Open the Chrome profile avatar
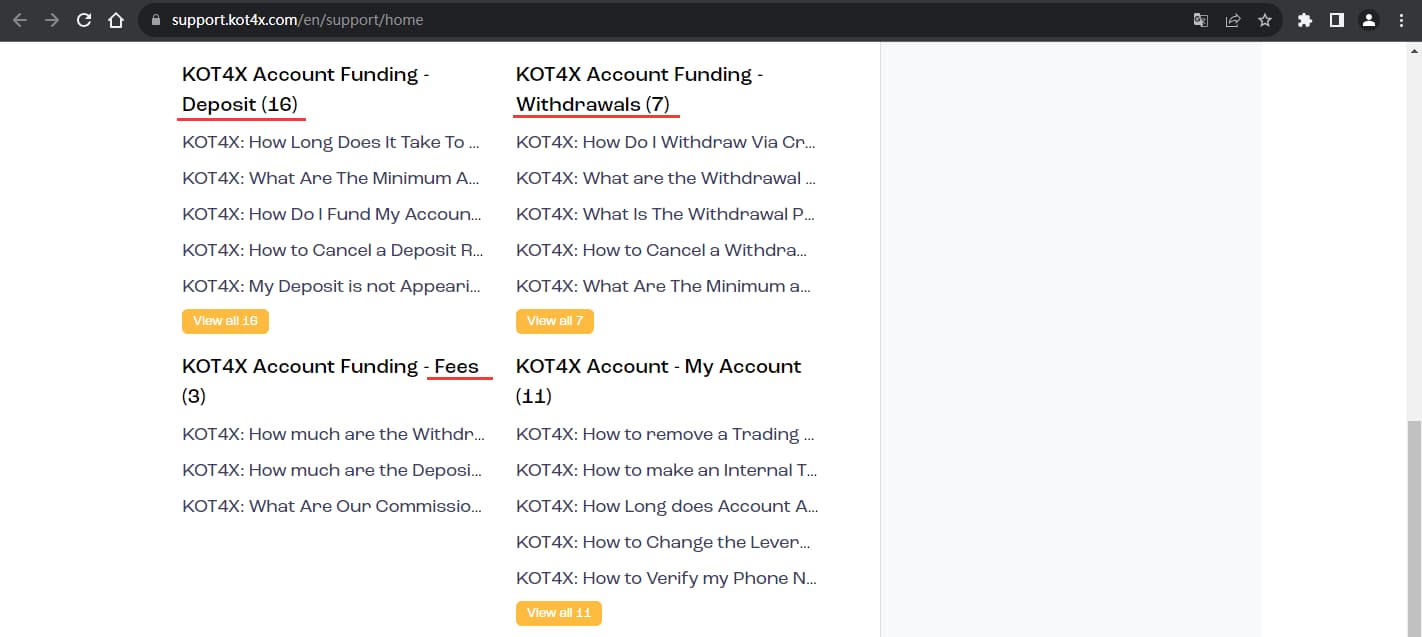The height and width of the screenshot is (637, 1422). (x=1369, y=20)
